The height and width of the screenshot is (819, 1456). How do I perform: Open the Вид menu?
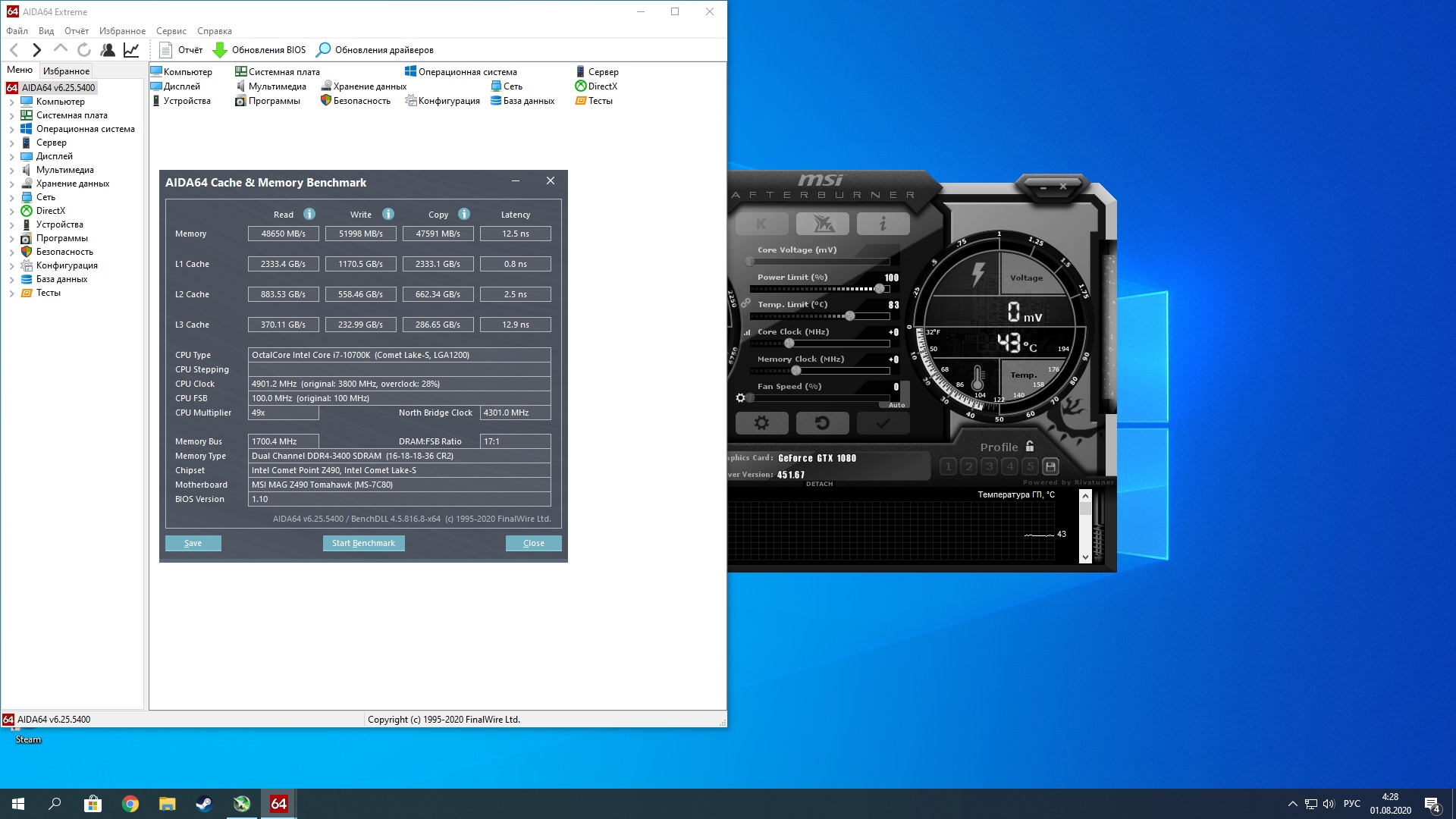pyautogui.click(x=46, y=31)
